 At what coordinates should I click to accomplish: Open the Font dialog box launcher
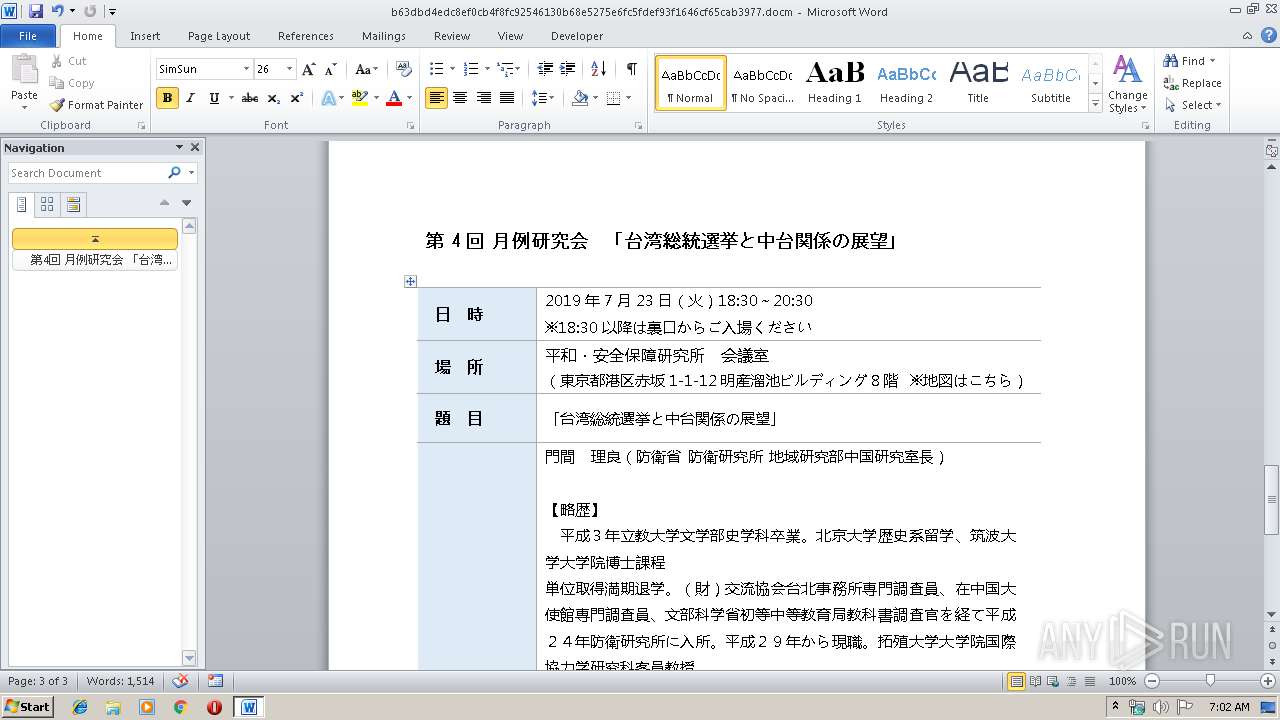[x=410, y=126]
